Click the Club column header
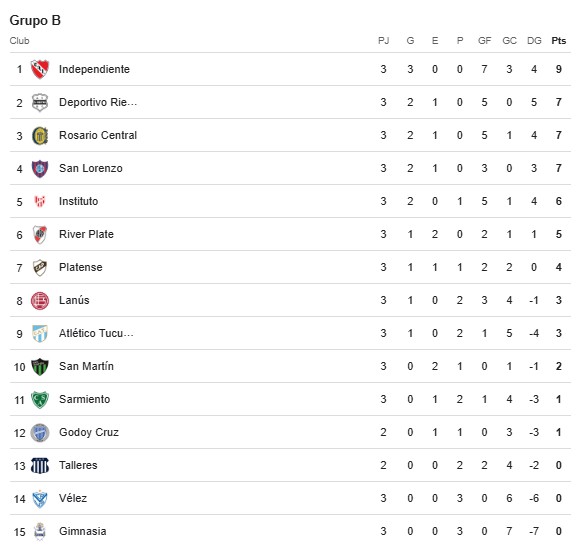Image resolution: width=583 pixels, height=549 pixels. [19, 41]
